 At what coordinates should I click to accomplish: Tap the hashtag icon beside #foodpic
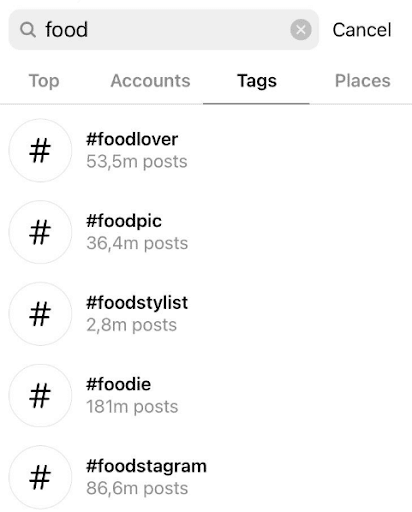(40, 232)
